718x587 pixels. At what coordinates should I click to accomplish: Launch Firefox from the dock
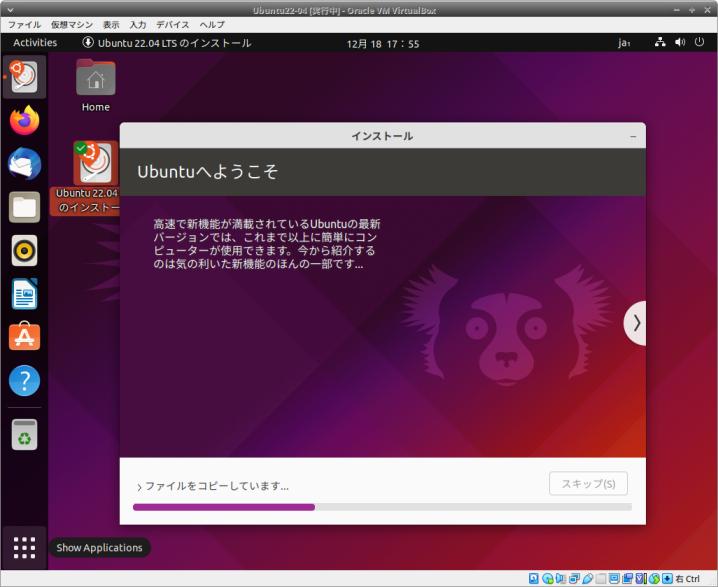(x=24, y=120)
